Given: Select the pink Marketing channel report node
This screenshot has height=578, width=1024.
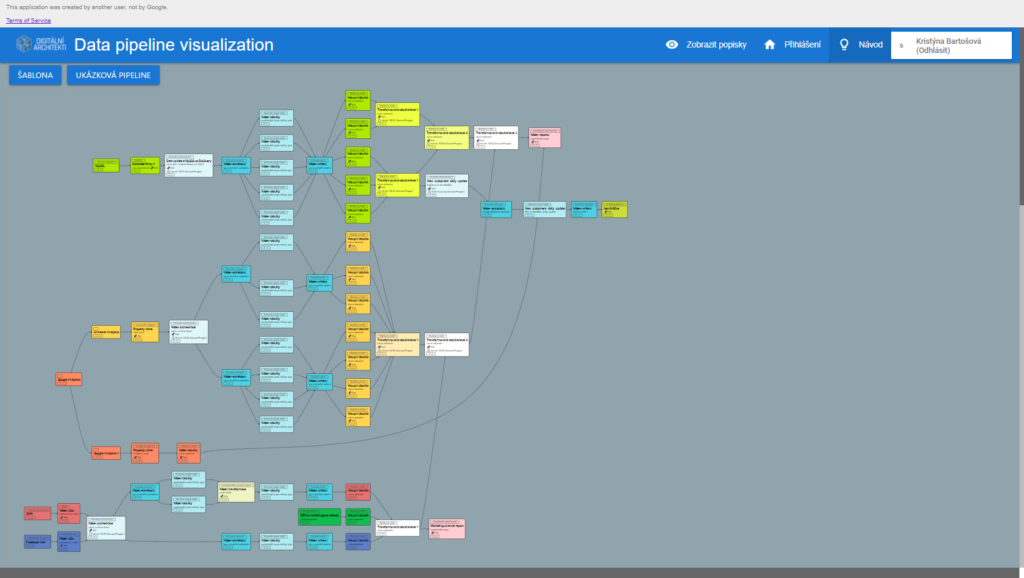Looking at the screenshot, I should [447, 528].
